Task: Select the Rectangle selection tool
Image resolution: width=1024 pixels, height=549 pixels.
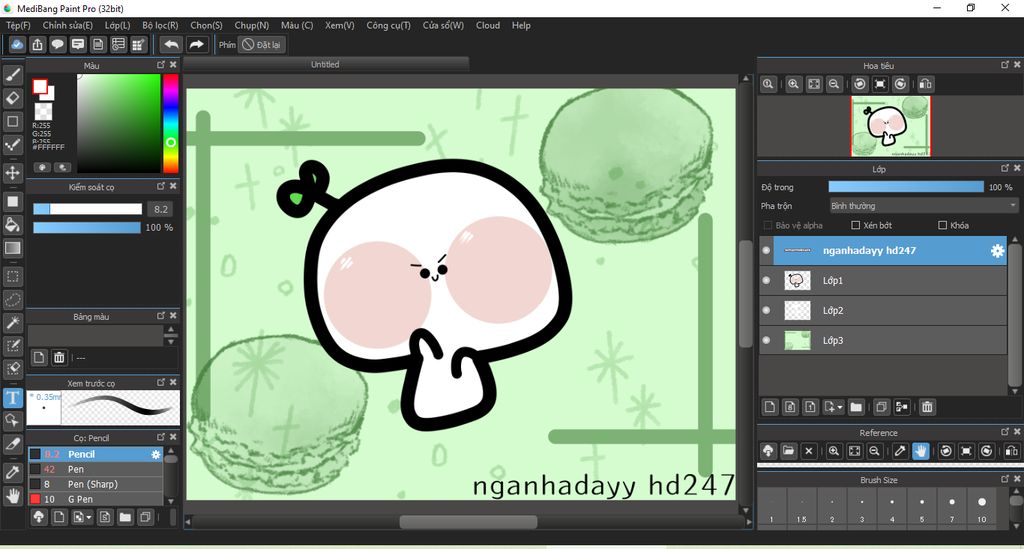Action: (12, 277)
